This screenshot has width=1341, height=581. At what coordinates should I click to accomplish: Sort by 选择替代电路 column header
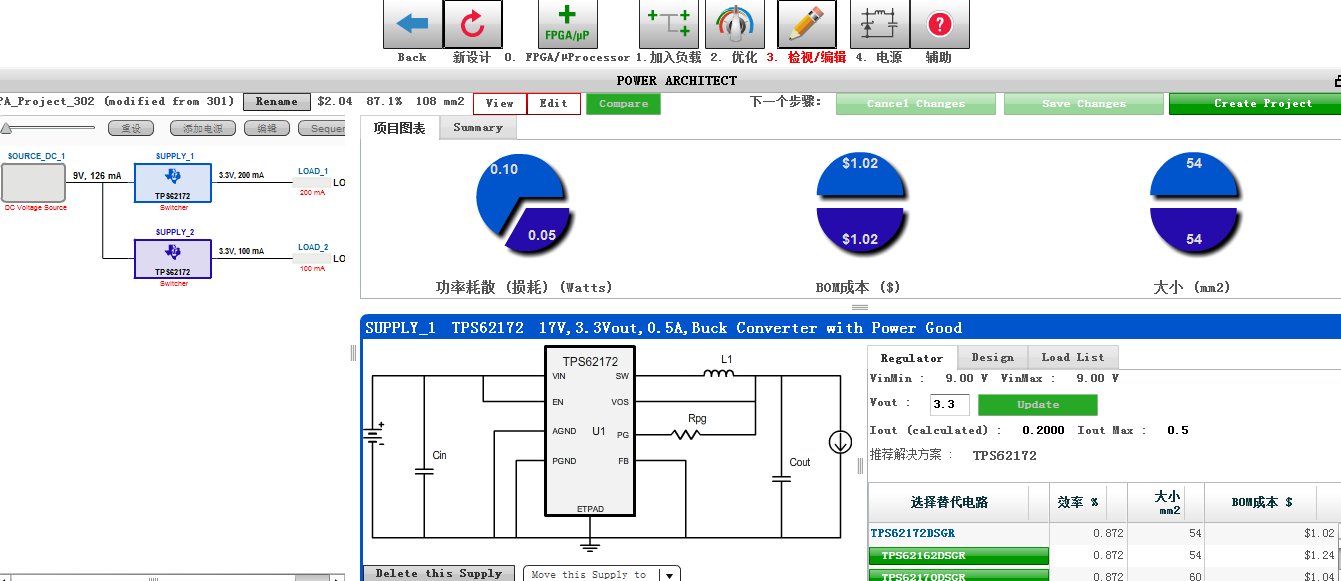[958, 502]
